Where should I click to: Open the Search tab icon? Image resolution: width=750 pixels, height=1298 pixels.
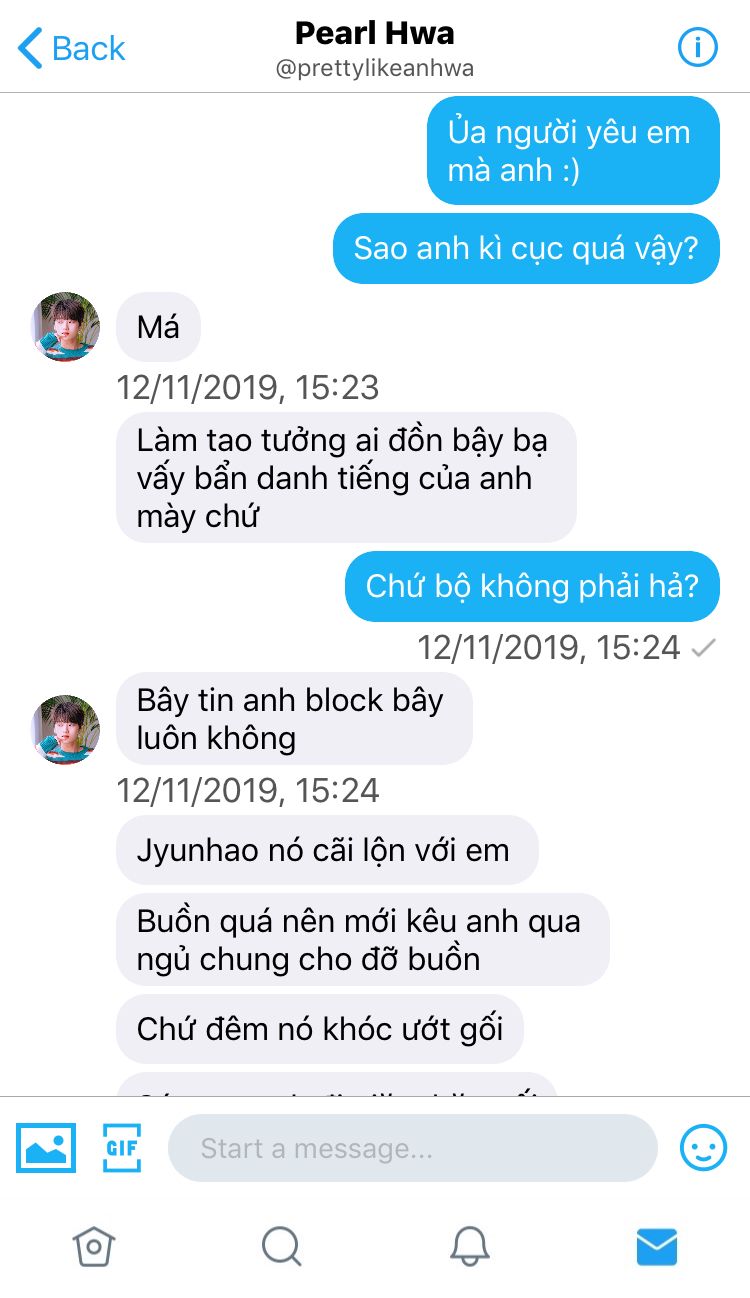tap(281, 1246)
